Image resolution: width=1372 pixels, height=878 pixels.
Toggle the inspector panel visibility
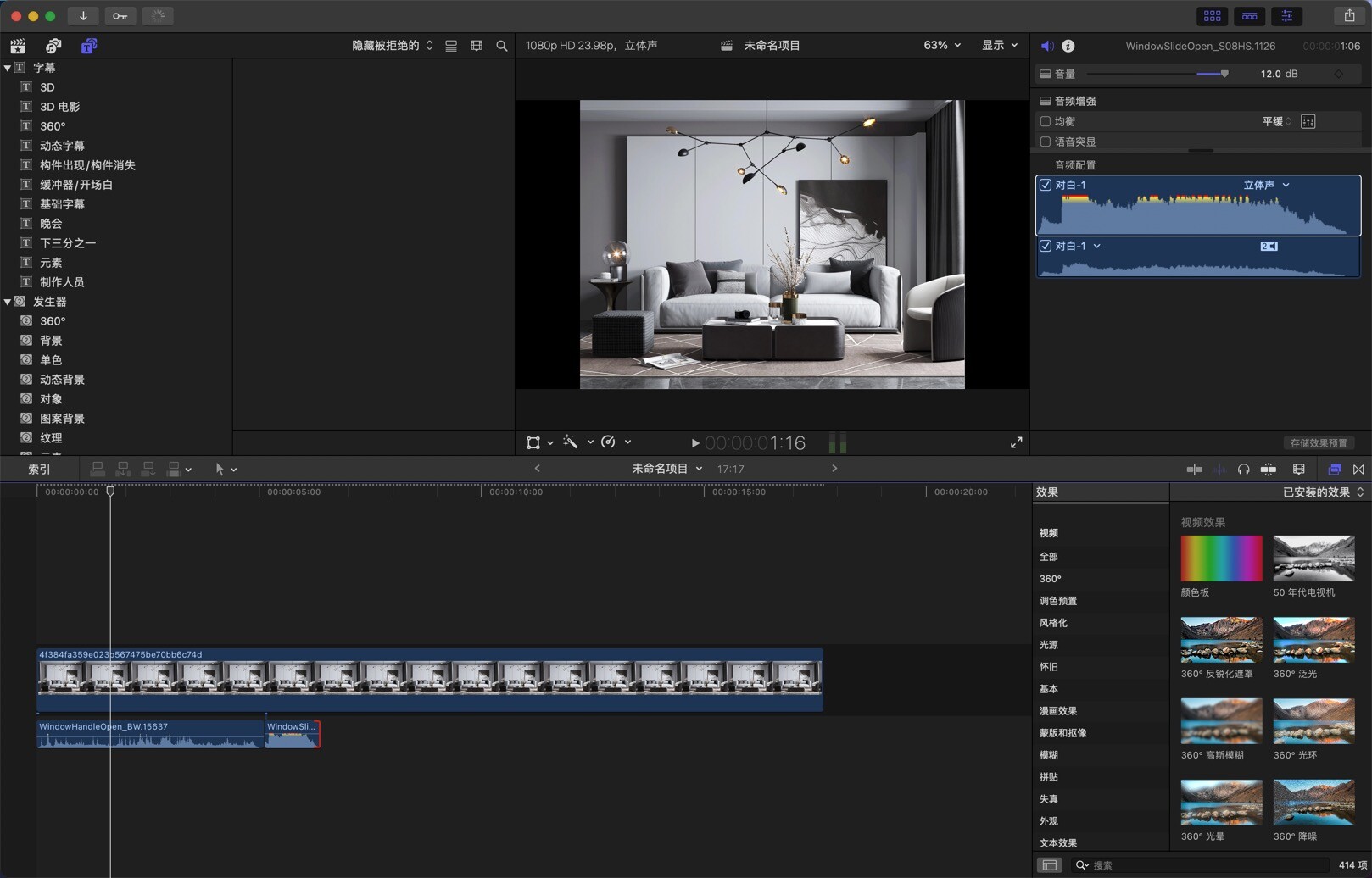tap(1287, 16)
